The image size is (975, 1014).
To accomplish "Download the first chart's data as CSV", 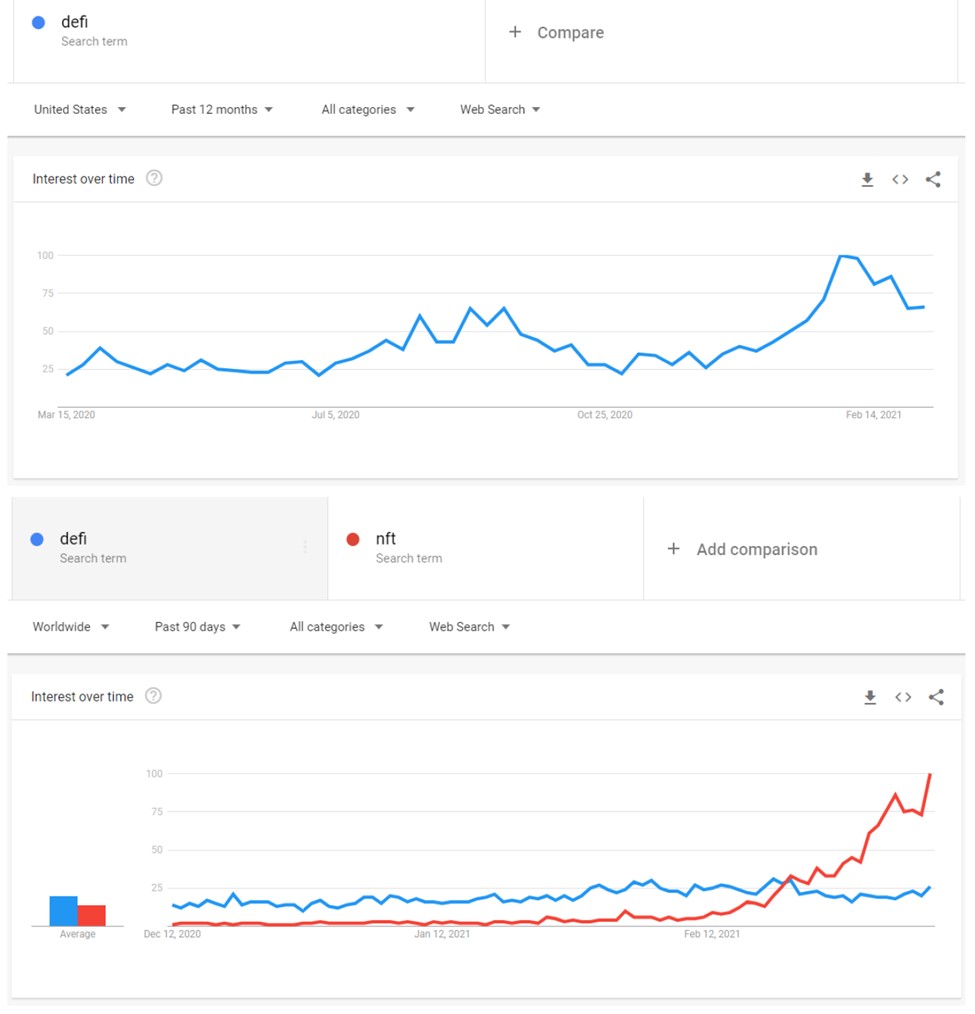I will tap(866, 179).
